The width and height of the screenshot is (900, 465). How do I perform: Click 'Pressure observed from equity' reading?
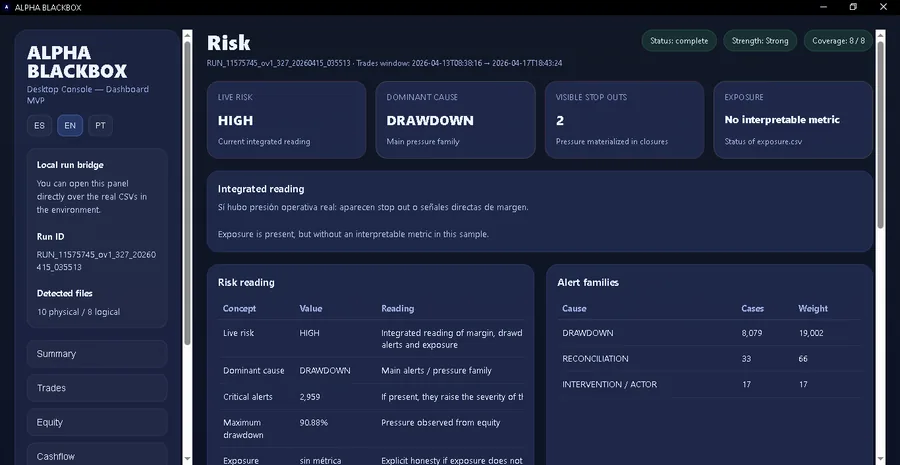(x=441, y=423)
